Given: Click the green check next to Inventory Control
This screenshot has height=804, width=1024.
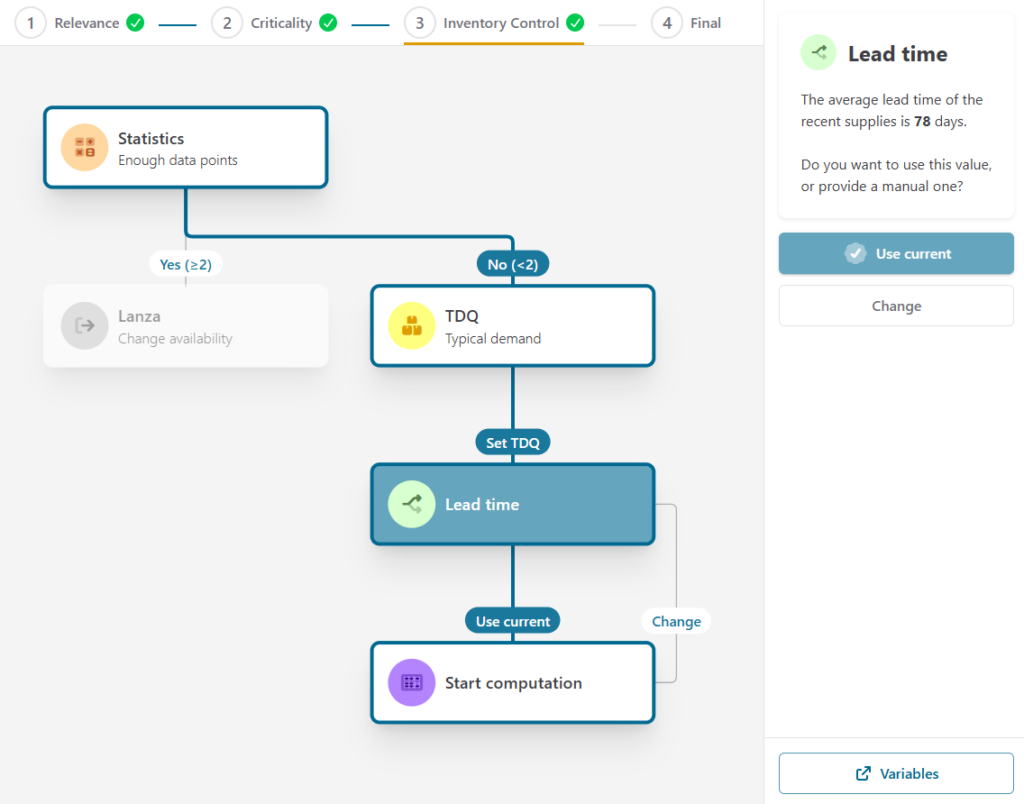Looking at the screenshot, I should pyautogui.click(x=574, y=23).
